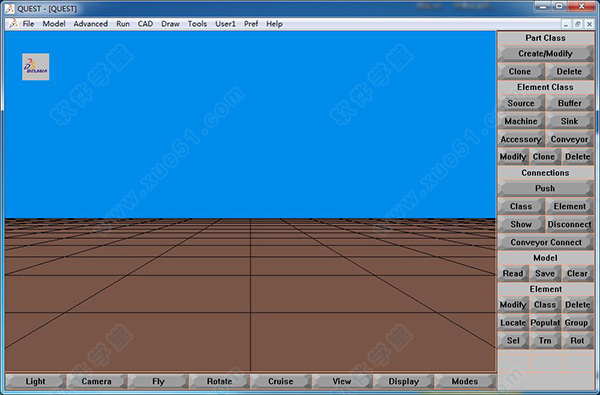The width and height of the screenshot is (600, 395).
Task: Restore the inner document window
Action: coord(578,24)
